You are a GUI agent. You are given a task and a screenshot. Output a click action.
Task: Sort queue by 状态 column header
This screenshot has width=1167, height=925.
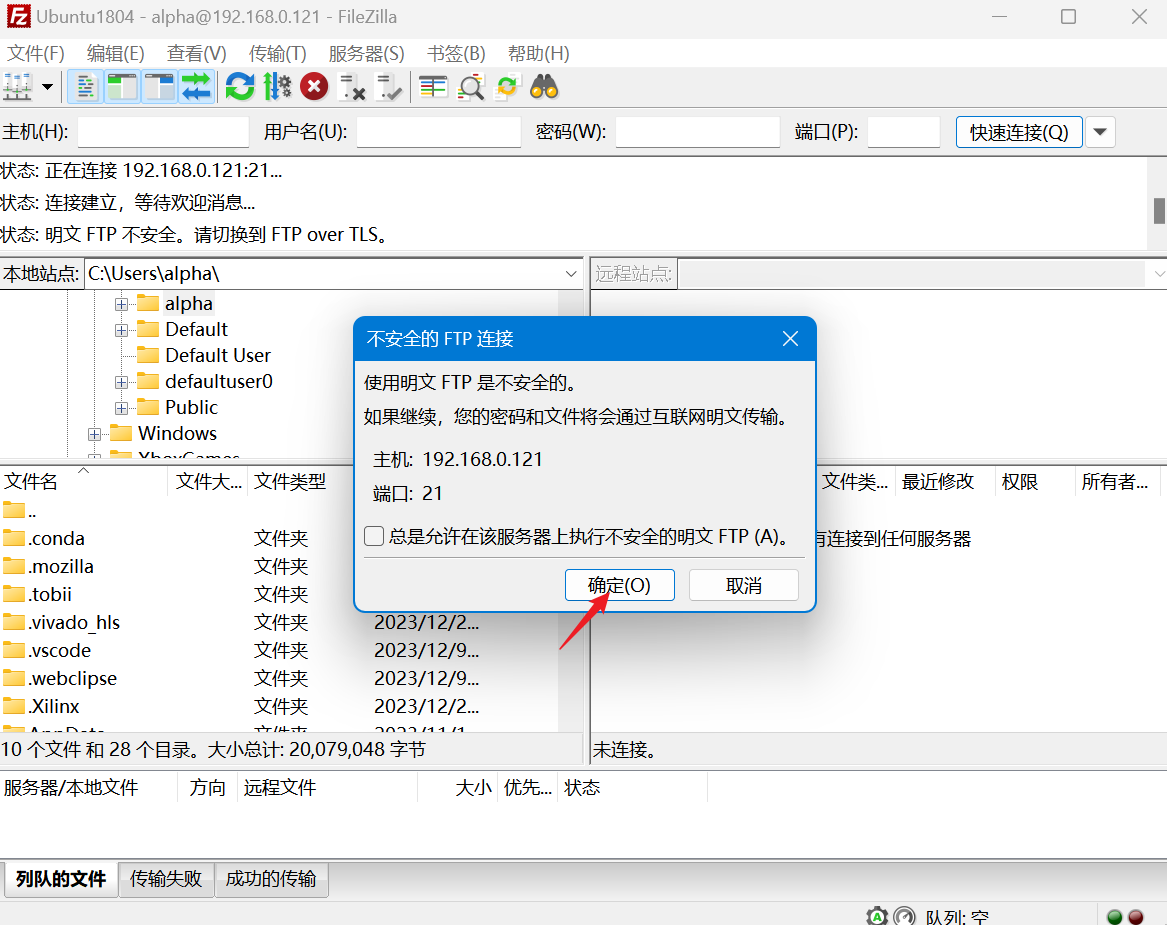(x=632, y=787)
